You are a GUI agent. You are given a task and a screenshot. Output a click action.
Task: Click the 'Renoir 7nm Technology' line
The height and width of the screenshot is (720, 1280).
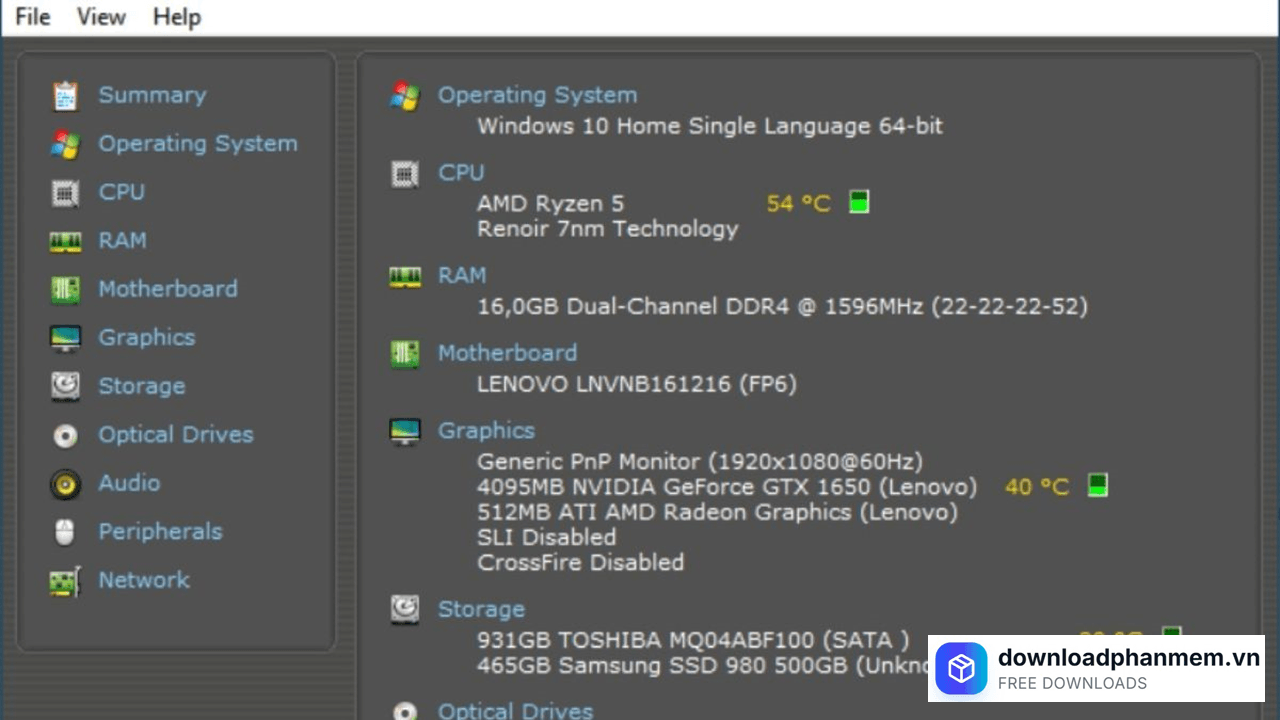point(607,229)
